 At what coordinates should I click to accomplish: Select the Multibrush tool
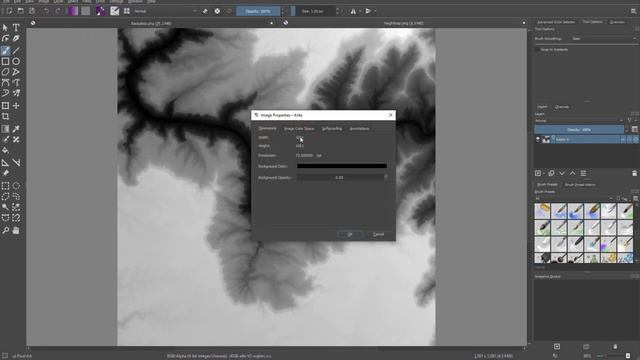tap(16, 93)
